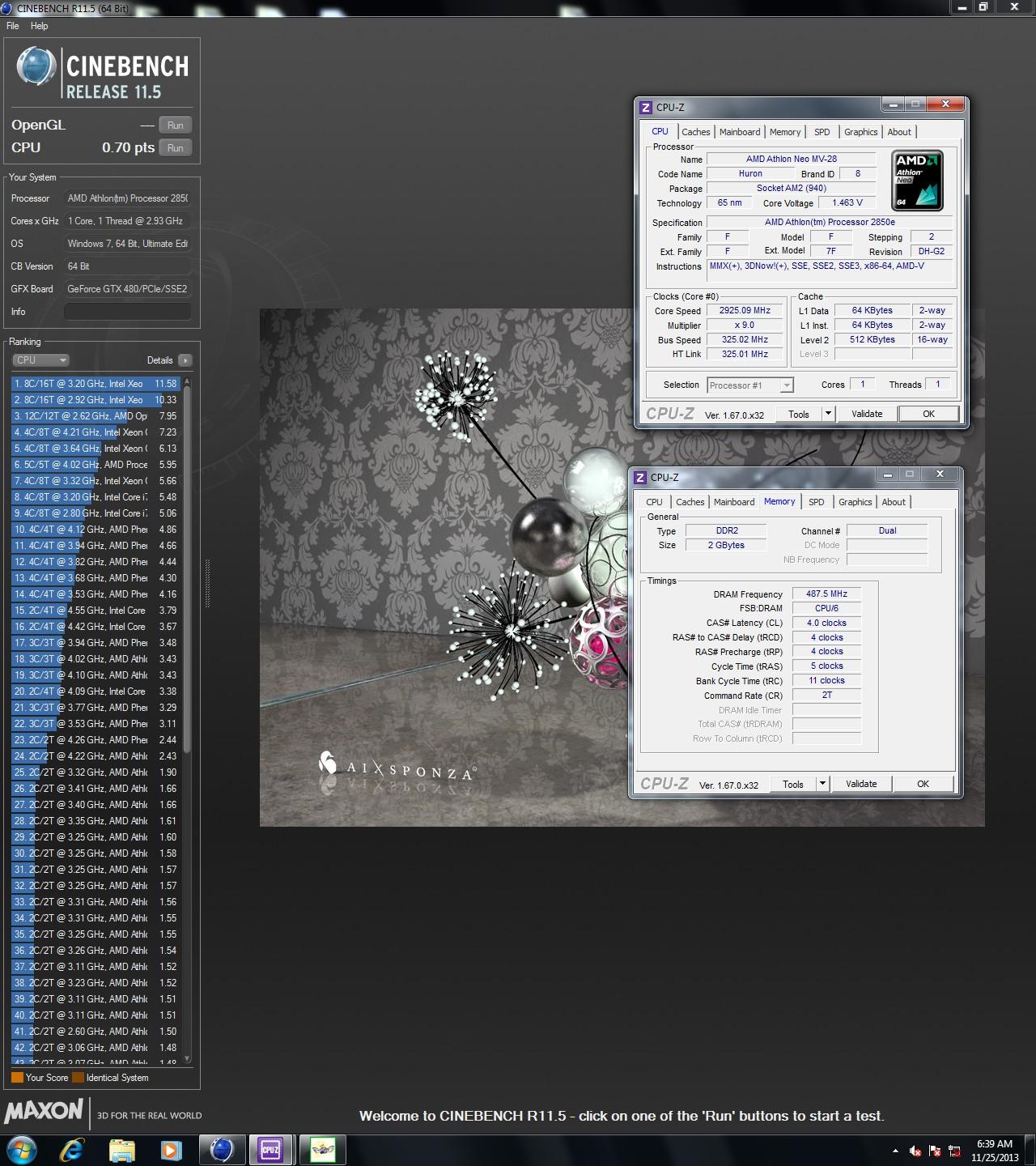Viewport: 1036px width, 1166px height.
Task: Switch to Graphics tab in lower CPU-Z window
Action: point(855,502)
